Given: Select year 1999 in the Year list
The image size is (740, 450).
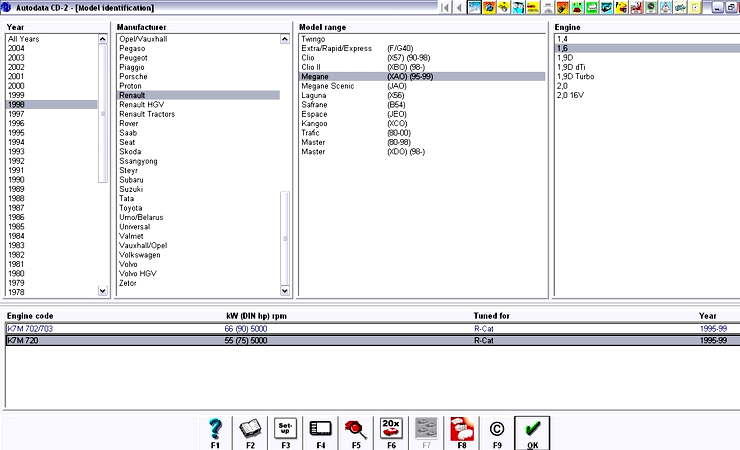Looking at the screenshot, I should pyautogui.click(x=51, y=95).
